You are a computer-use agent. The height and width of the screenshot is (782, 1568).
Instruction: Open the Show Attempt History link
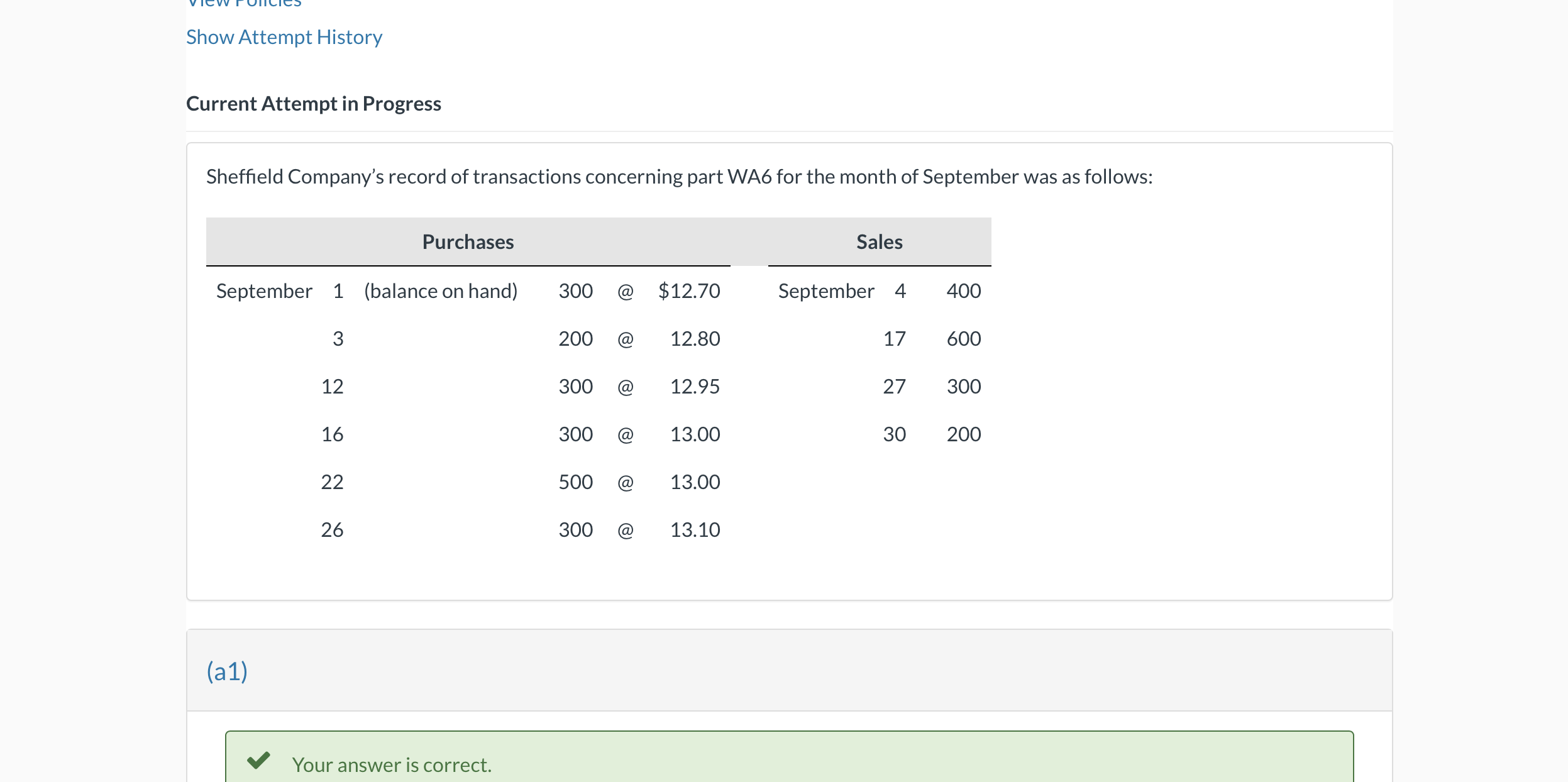click(x=284, y=37)
